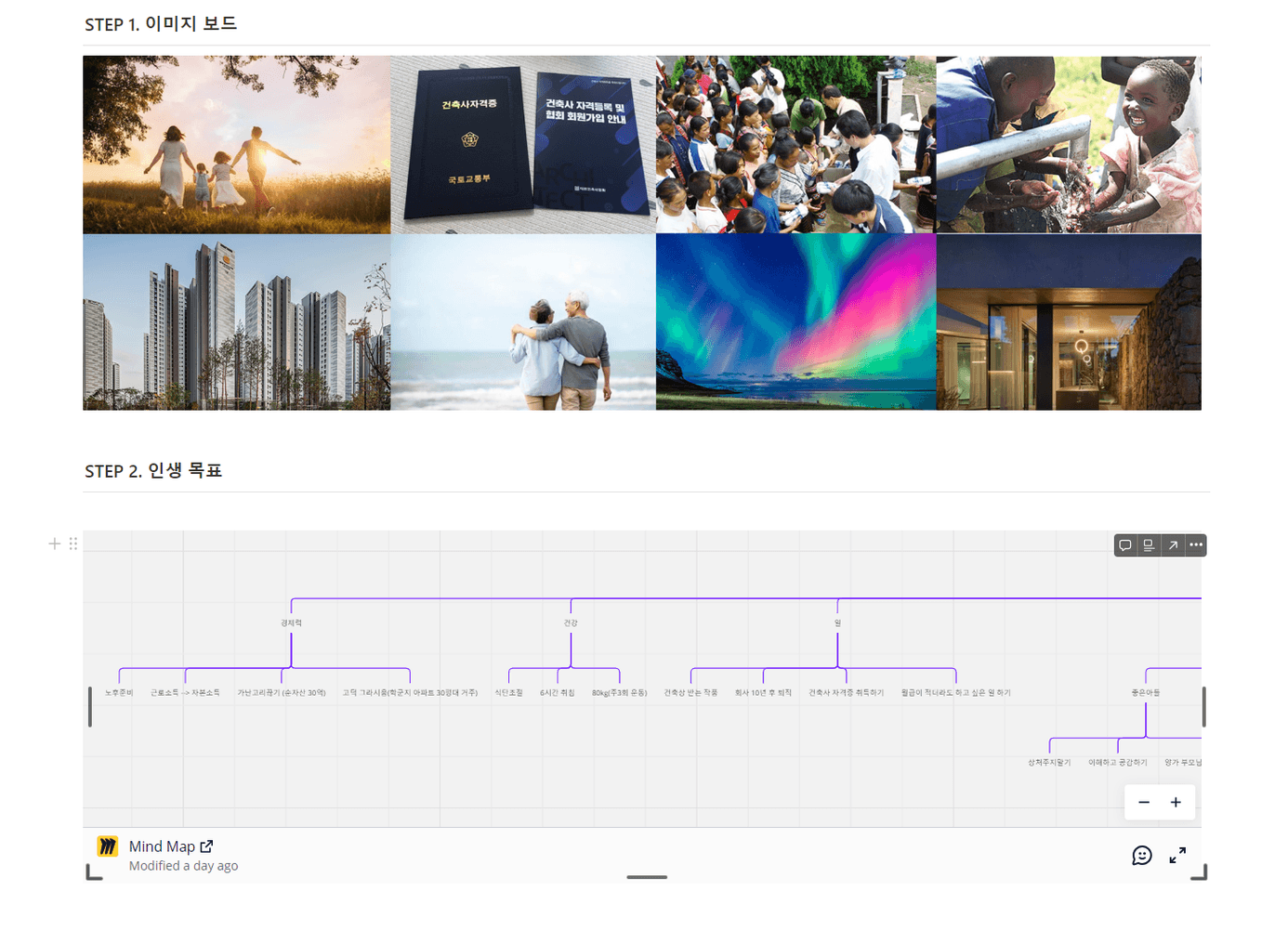Select the 식단조절 node
This screenshot has height=931, width=1288.
pyautogui.click(x=508, y=692)
